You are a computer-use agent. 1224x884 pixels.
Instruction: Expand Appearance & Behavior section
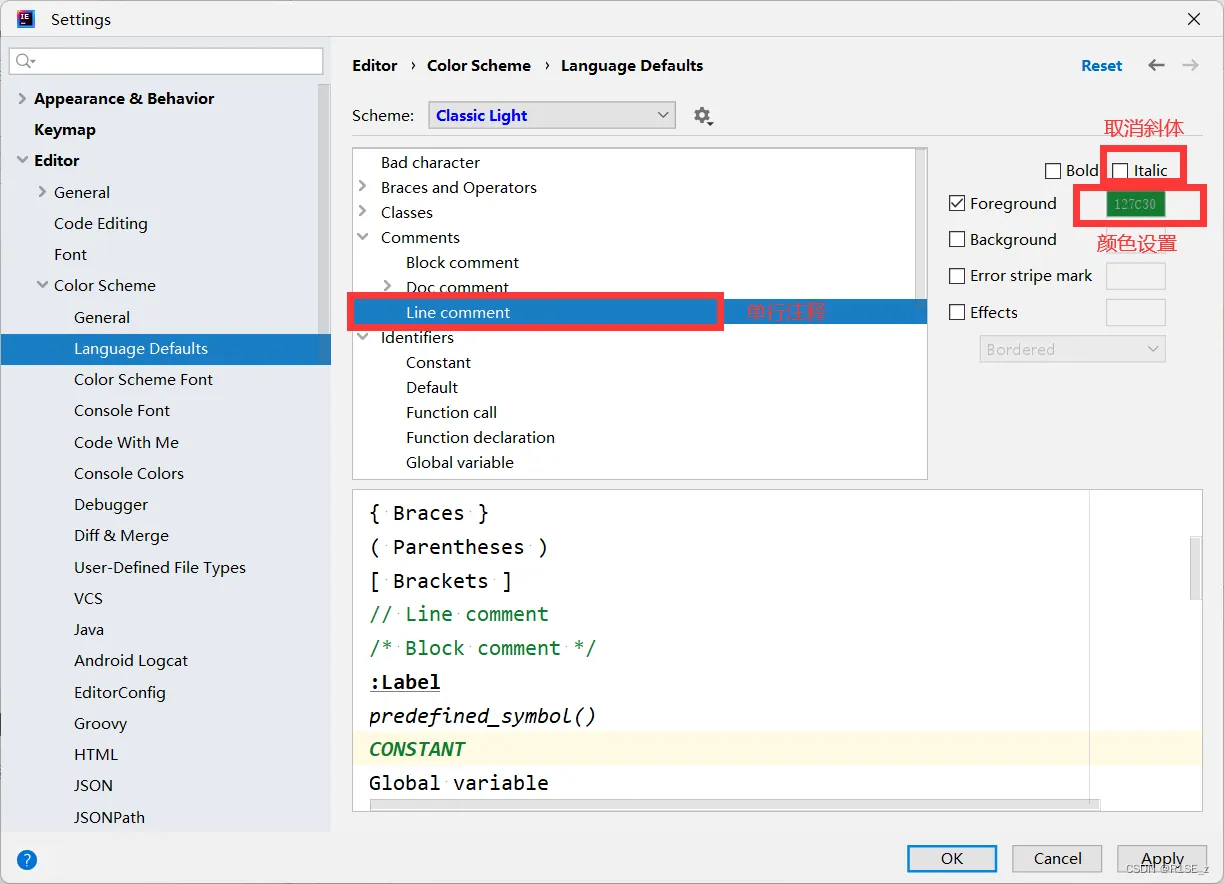point(22,99)
